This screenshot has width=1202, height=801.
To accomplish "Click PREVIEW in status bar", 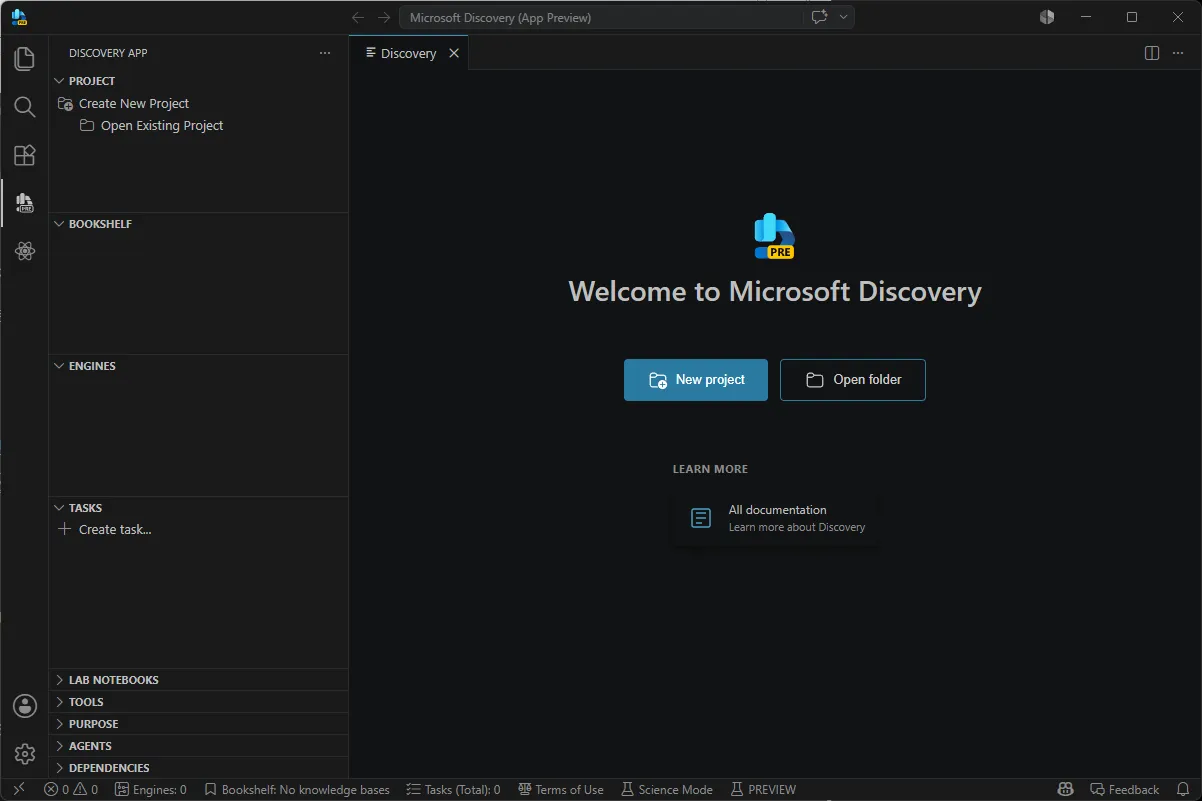I will (x=763, y=789).
